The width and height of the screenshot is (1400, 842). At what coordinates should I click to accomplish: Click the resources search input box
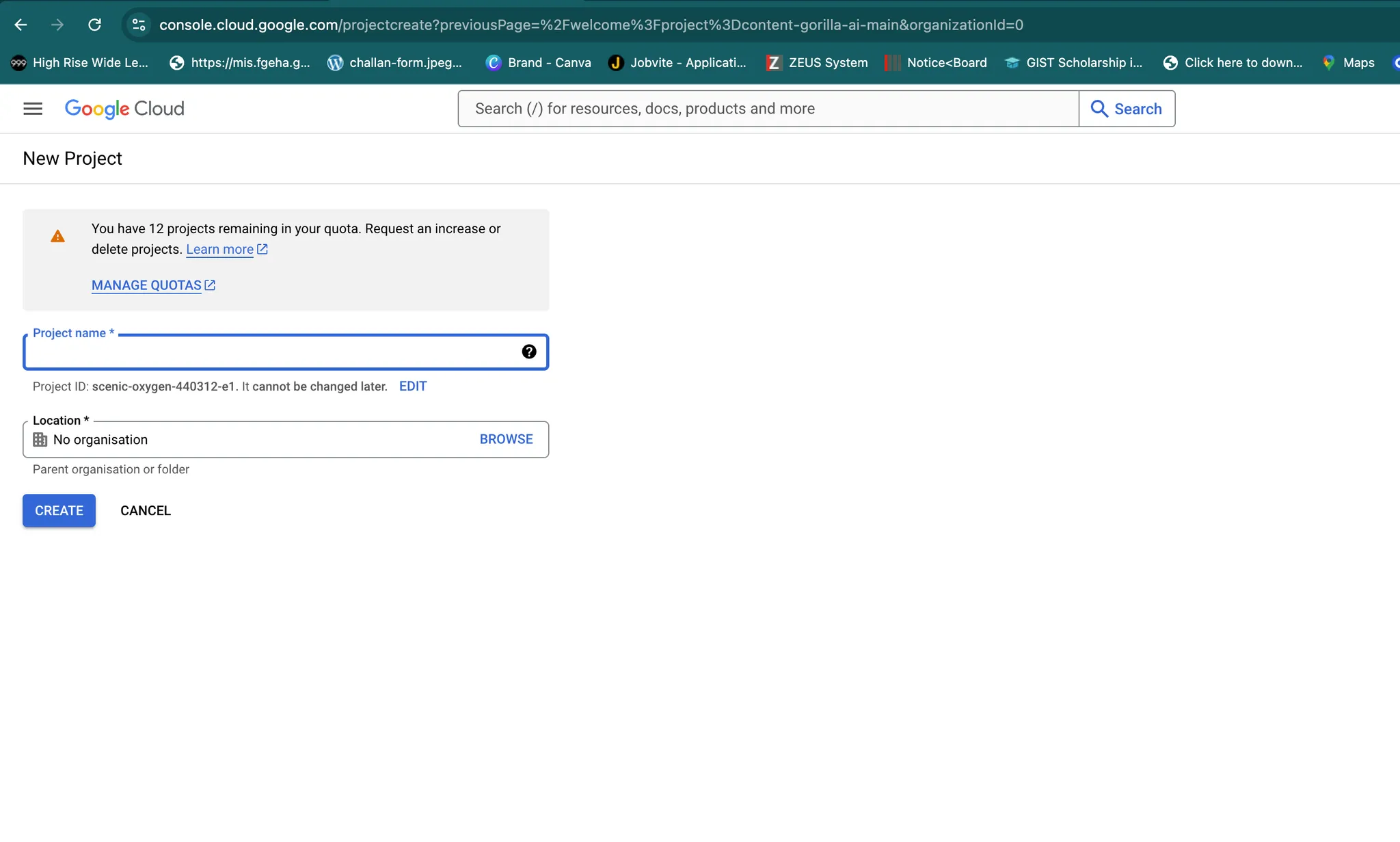pyautogui.click(x=768, y=109)
